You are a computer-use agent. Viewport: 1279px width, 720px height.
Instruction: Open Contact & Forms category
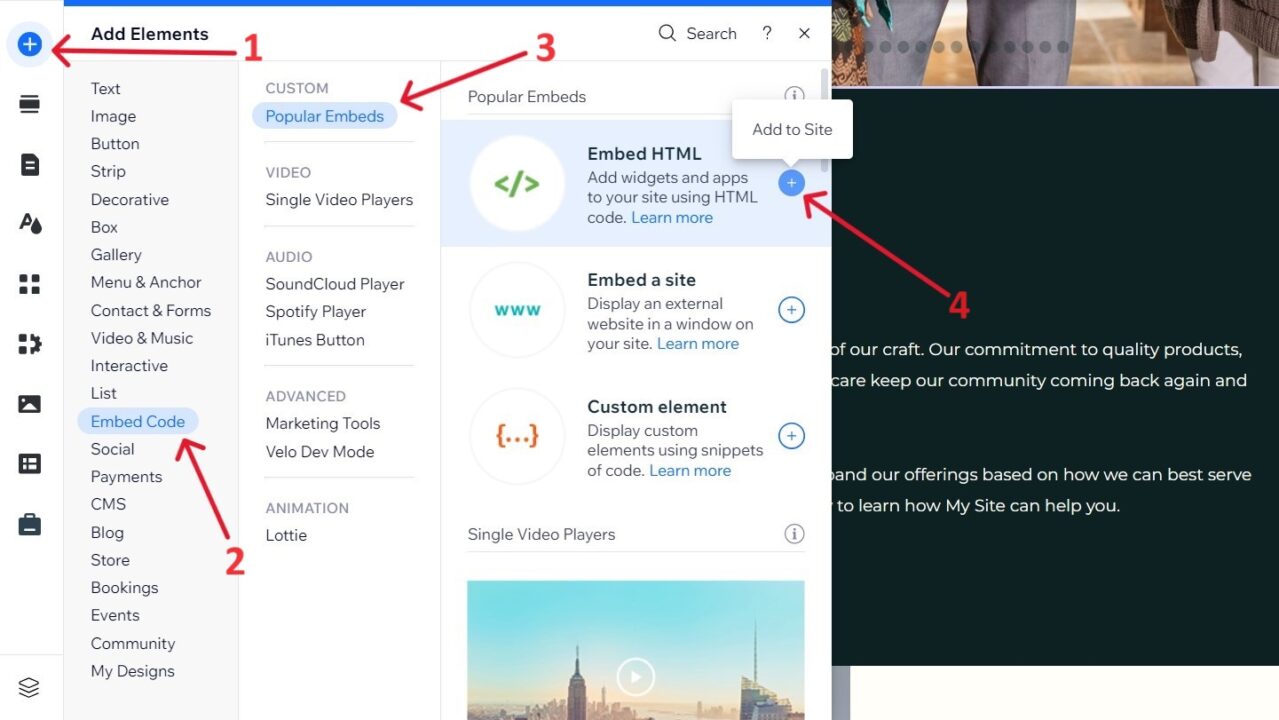pyautogui.click(x=151, y=310)
